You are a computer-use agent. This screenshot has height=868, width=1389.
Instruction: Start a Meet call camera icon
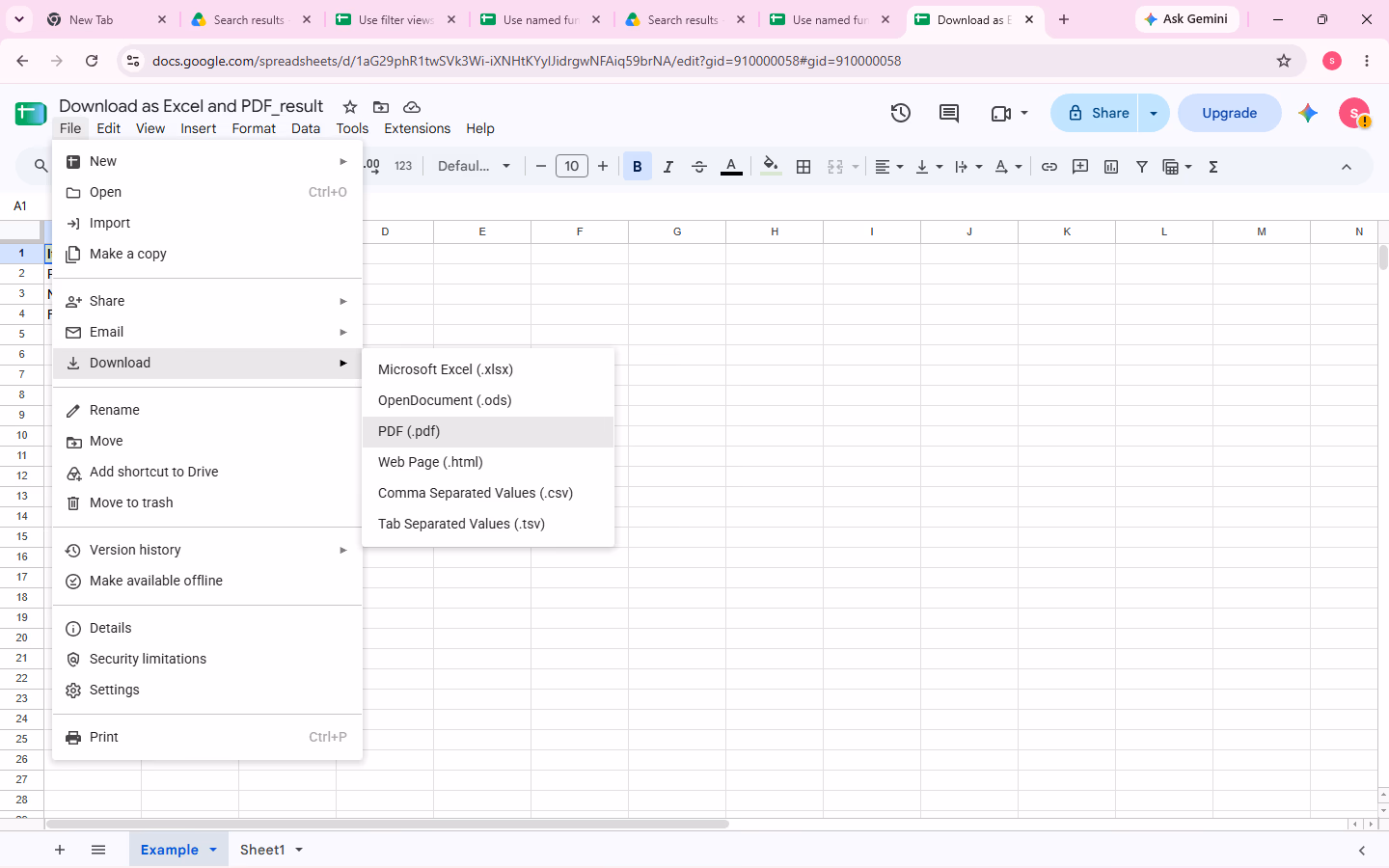pos(1001,113)
